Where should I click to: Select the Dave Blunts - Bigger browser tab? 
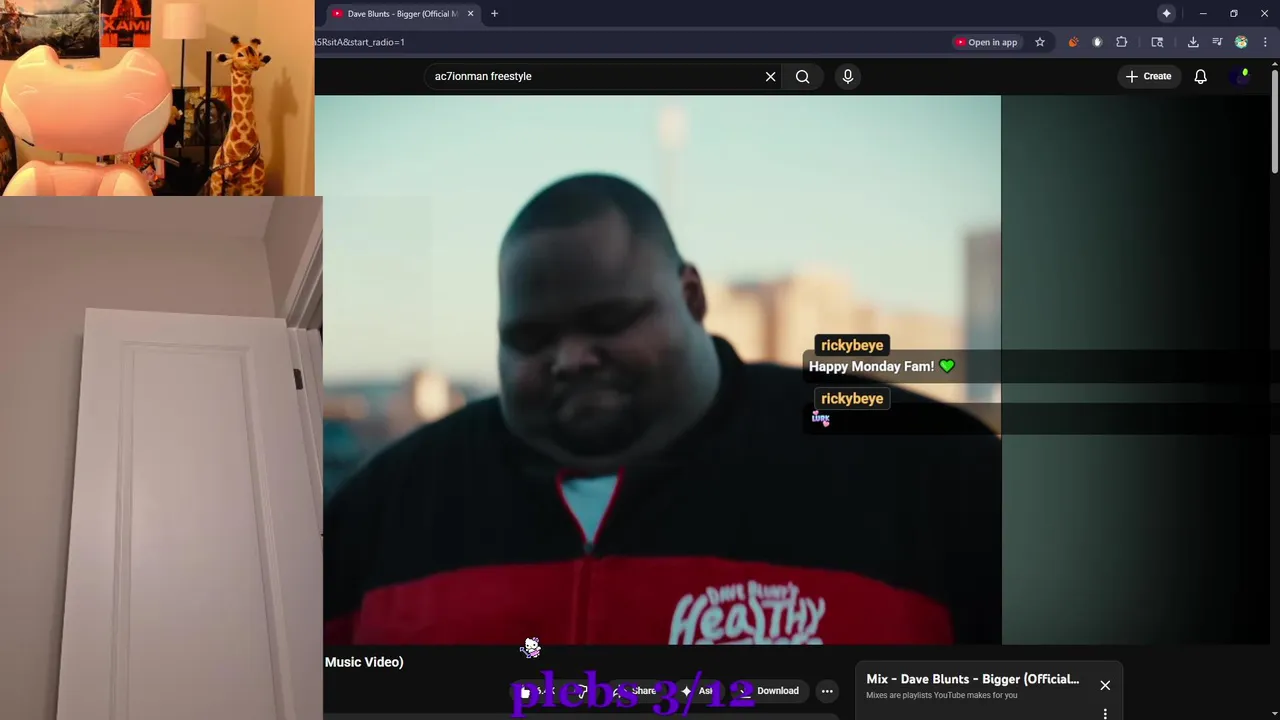click(x=403, y=14)
